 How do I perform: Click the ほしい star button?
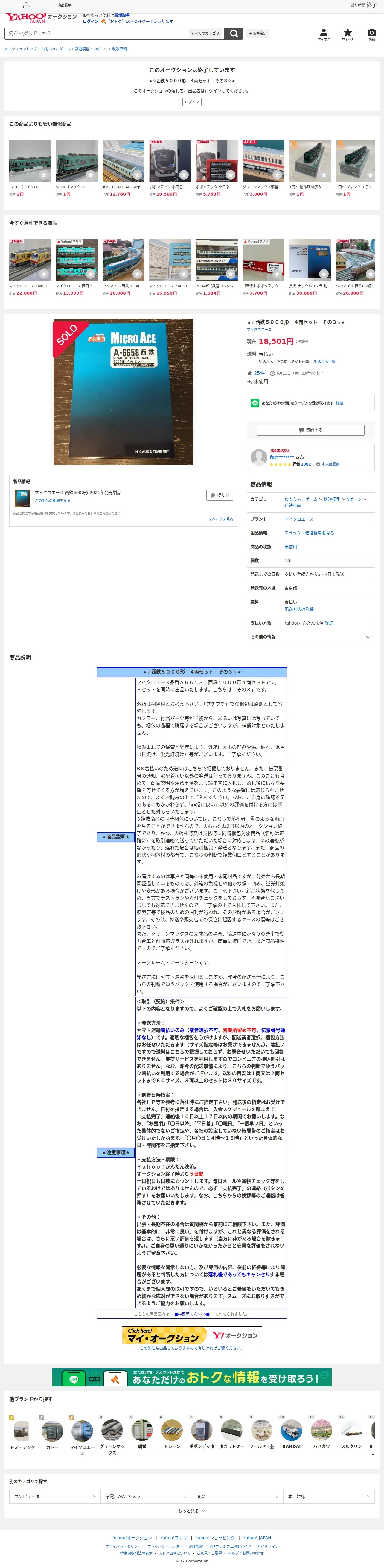tap(220, 495)
